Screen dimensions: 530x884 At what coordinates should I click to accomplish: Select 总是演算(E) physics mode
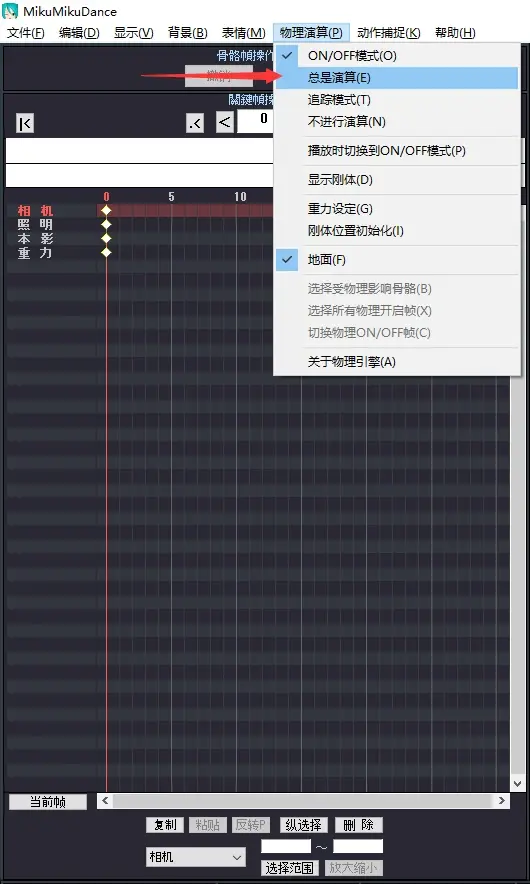click(x=397, y=78)
